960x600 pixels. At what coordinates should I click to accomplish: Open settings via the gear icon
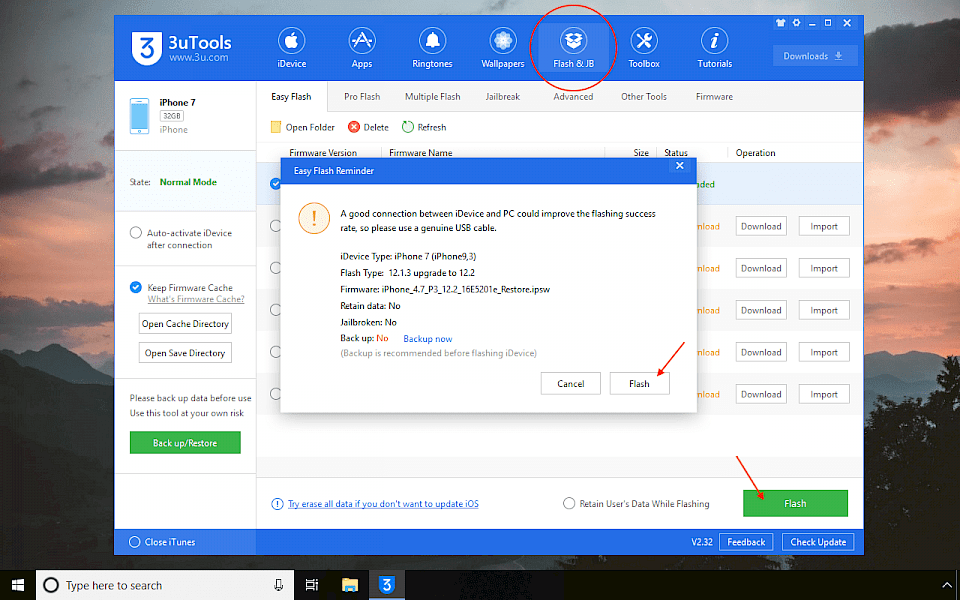(797, 23)
